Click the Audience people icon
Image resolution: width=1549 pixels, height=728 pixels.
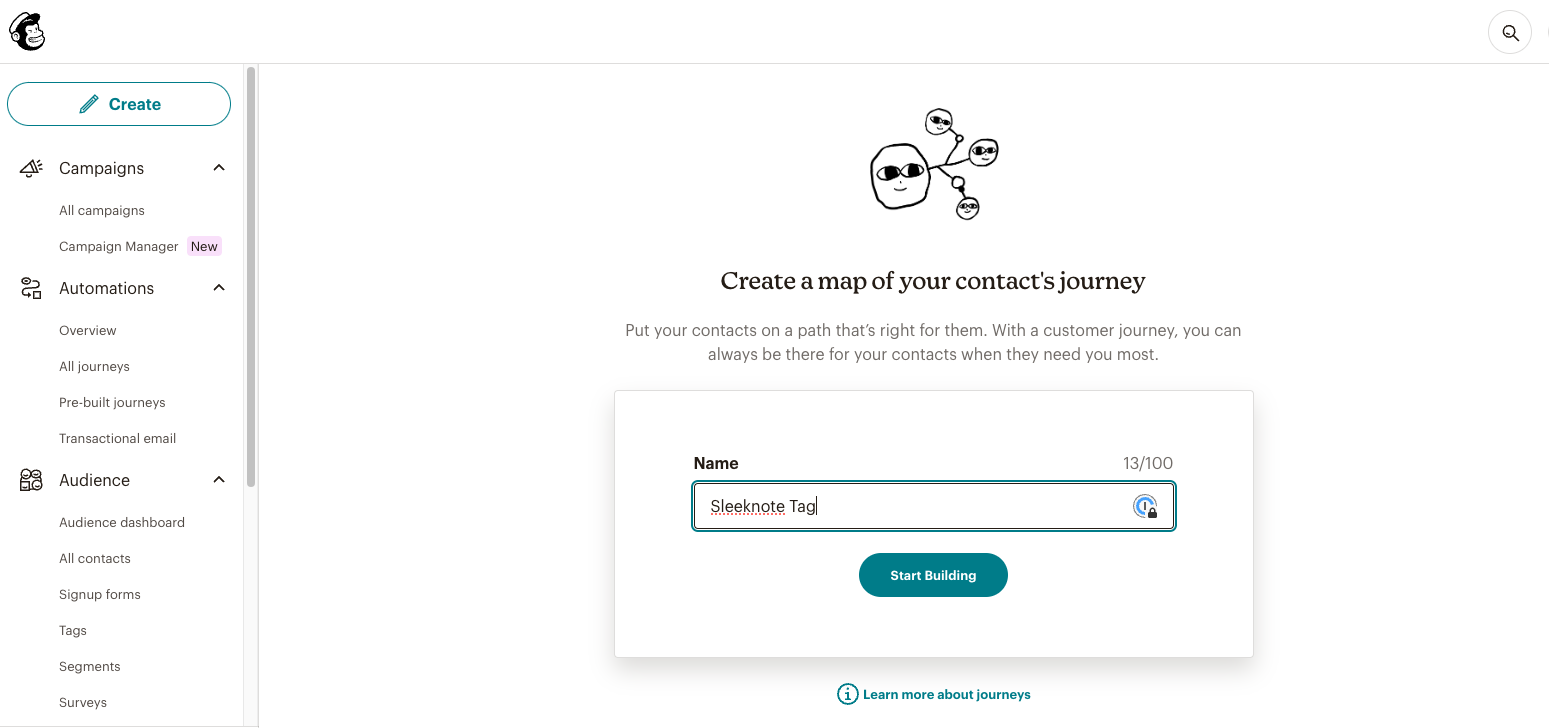click(31, 480)
